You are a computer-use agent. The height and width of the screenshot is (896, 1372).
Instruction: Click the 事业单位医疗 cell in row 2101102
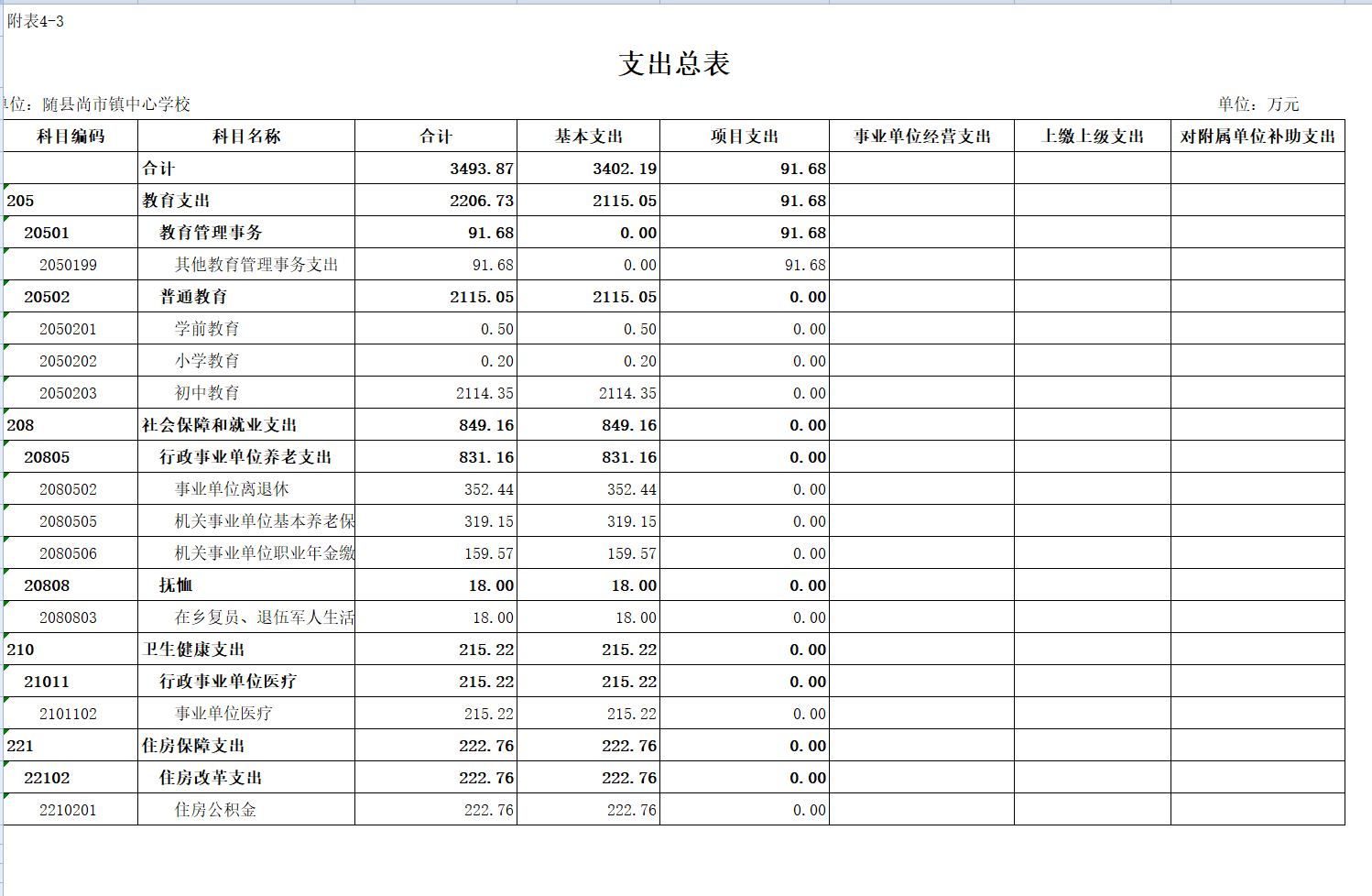pyautogui.click(x=246, y=714)
